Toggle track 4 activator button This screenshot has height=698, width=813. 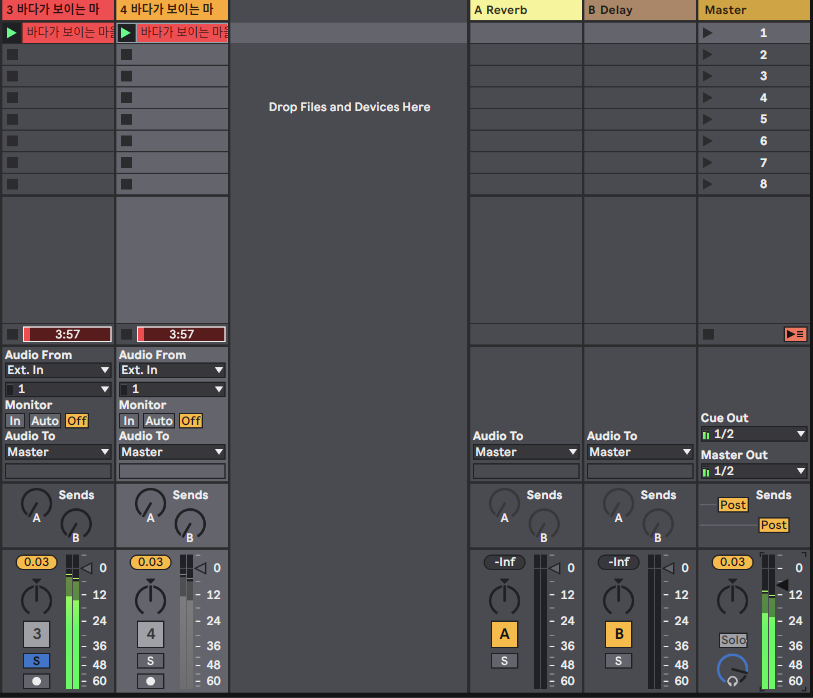click(150, 634)
